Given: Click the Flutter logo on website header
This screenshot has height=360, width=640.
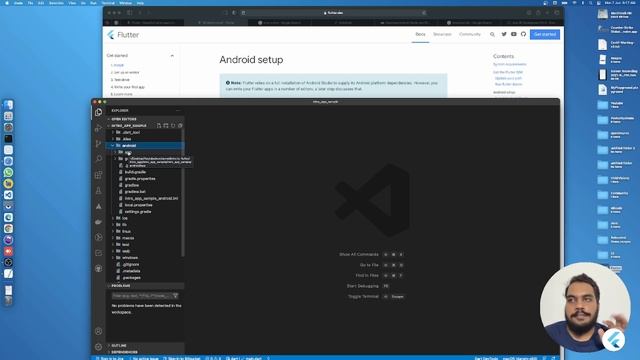Looking at the screenshot, I should 123,35.
